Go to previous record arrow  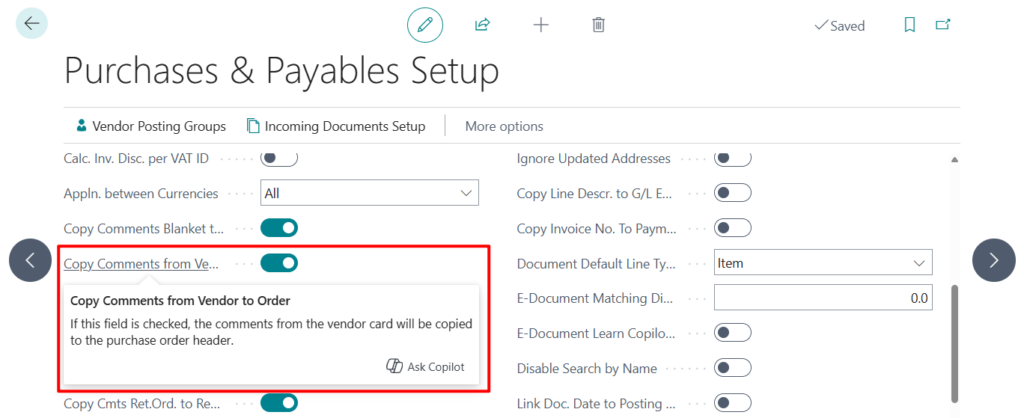(x=31, y=260)
